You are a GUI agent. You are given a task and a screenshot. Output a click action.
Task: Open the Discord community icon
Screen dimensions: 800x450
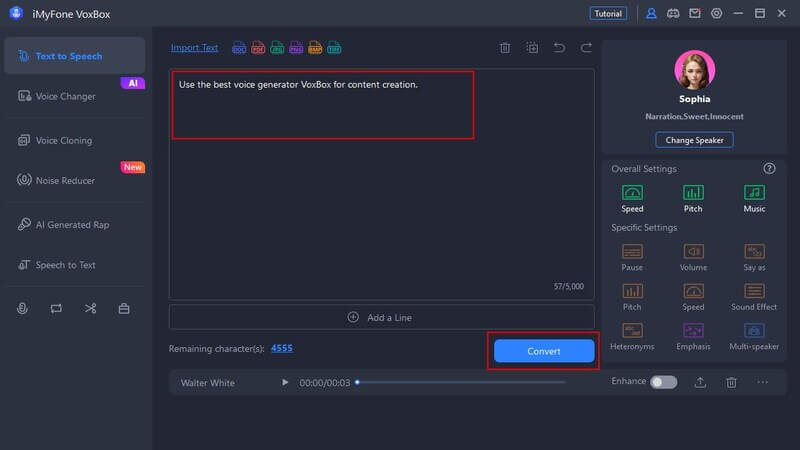point(673,14)
